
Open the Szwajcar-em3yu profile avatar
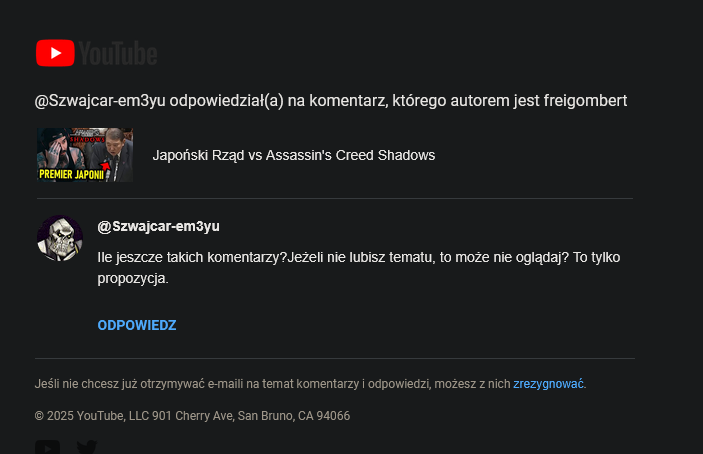point(59,238)
